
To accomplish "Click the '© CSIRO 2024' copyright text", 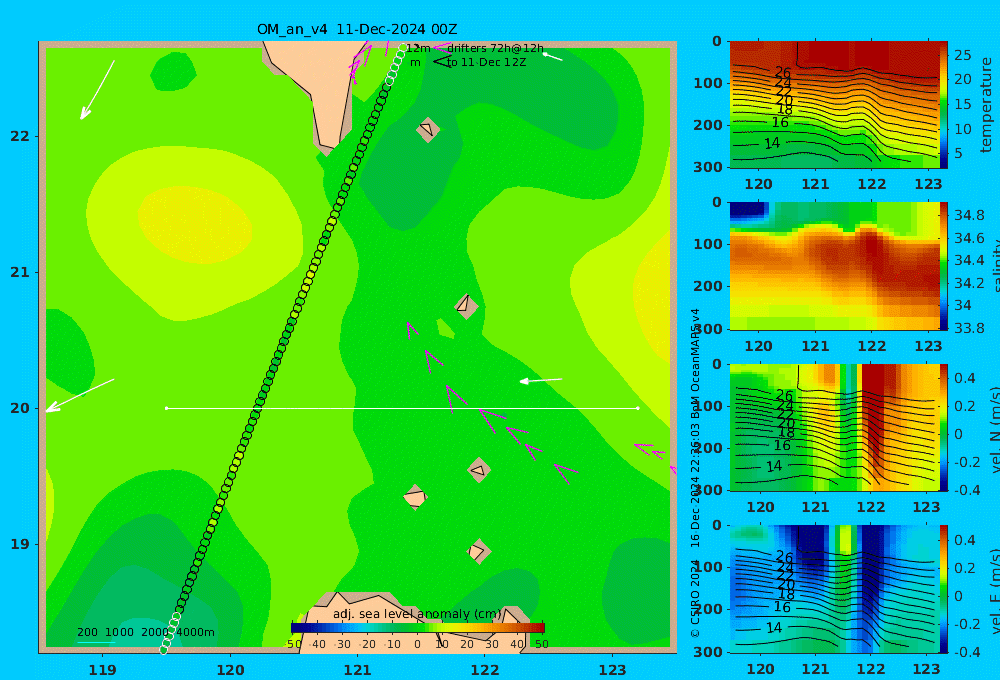I will point(695,599).
